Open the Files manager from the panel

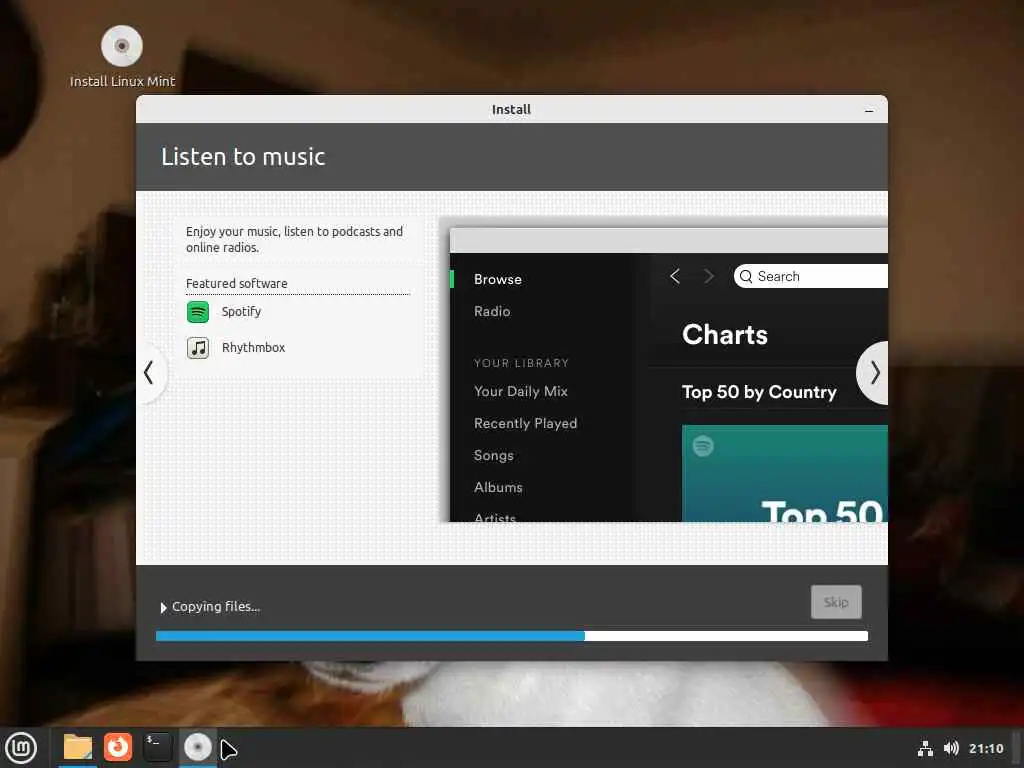[x=78, y=748]
